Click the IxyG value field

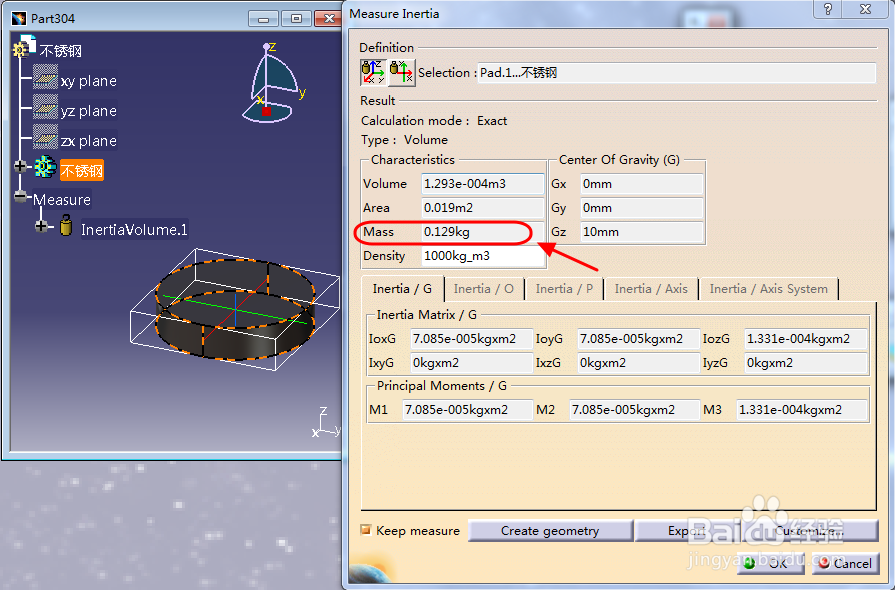point(471,363)
